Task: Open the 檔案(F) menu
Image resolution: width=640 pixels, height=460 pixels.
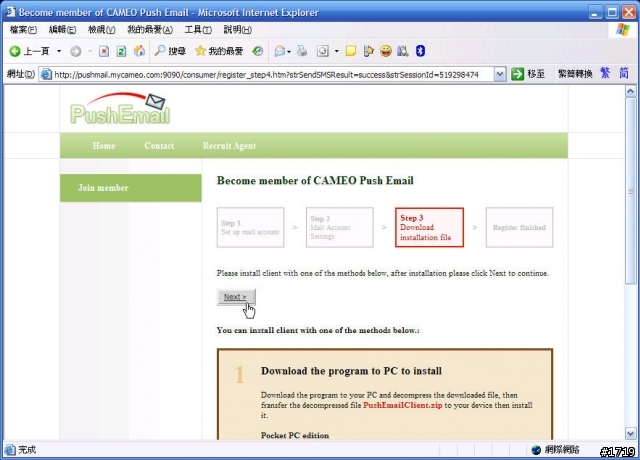Action: click(23, 30)
